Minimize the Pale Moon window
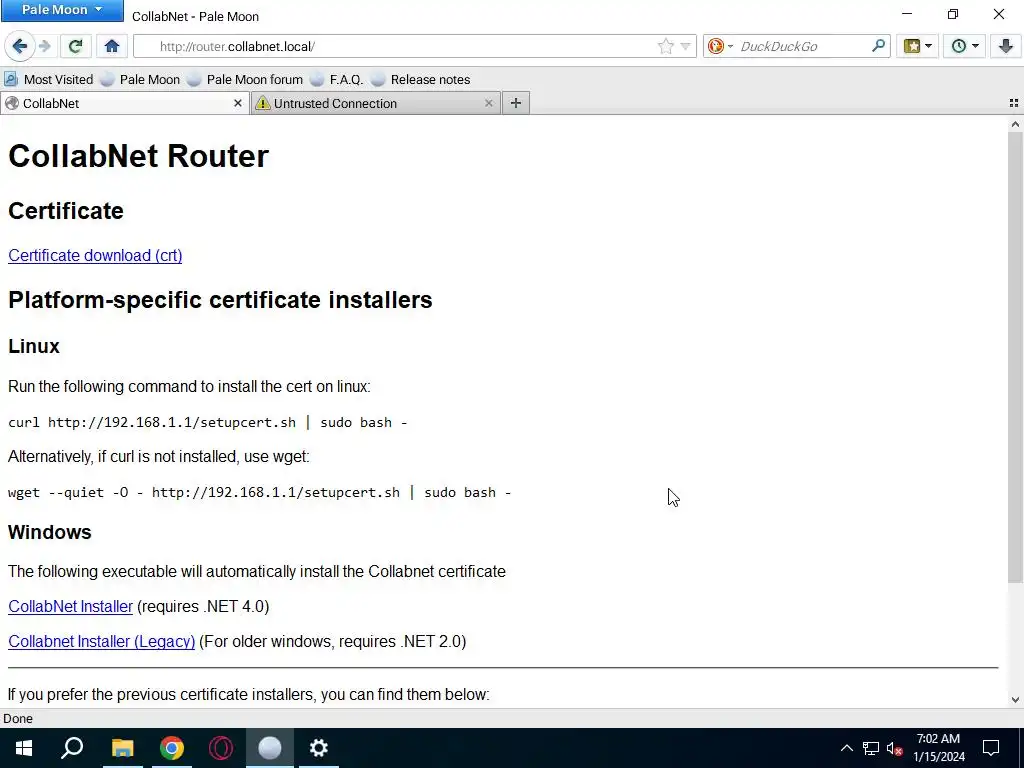 click(x=907, y=14)
